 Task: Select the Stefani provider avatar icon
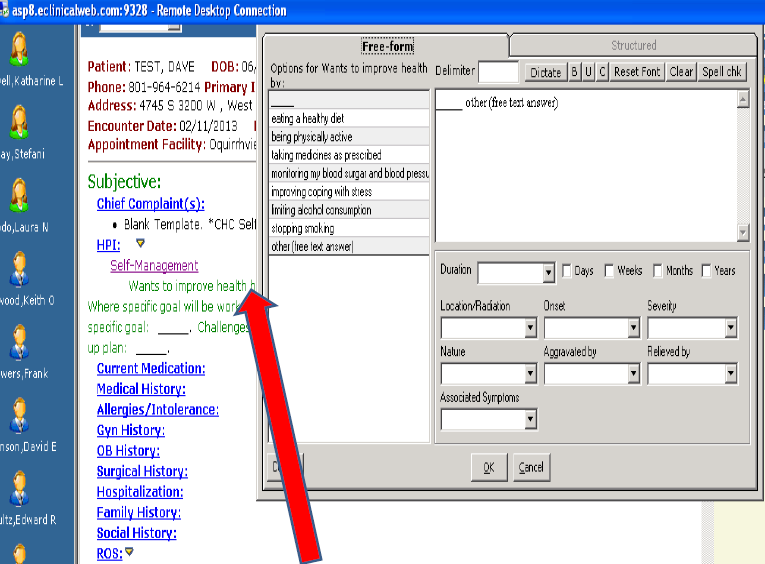(x=20, y=122)
